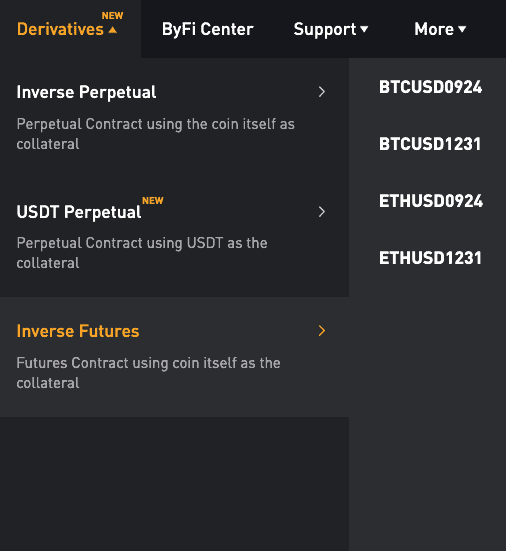Select the Derivatives menu label
The height and width of the screenshot is (551, 506).
[60, 29]
